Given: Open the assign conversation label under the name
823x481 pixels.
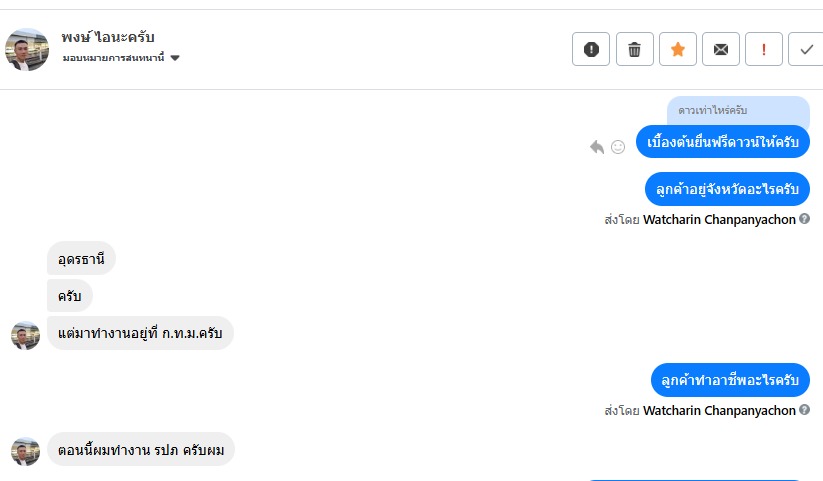Looking at the screenshot, I should pyautogui.click(x=113, y=59).
